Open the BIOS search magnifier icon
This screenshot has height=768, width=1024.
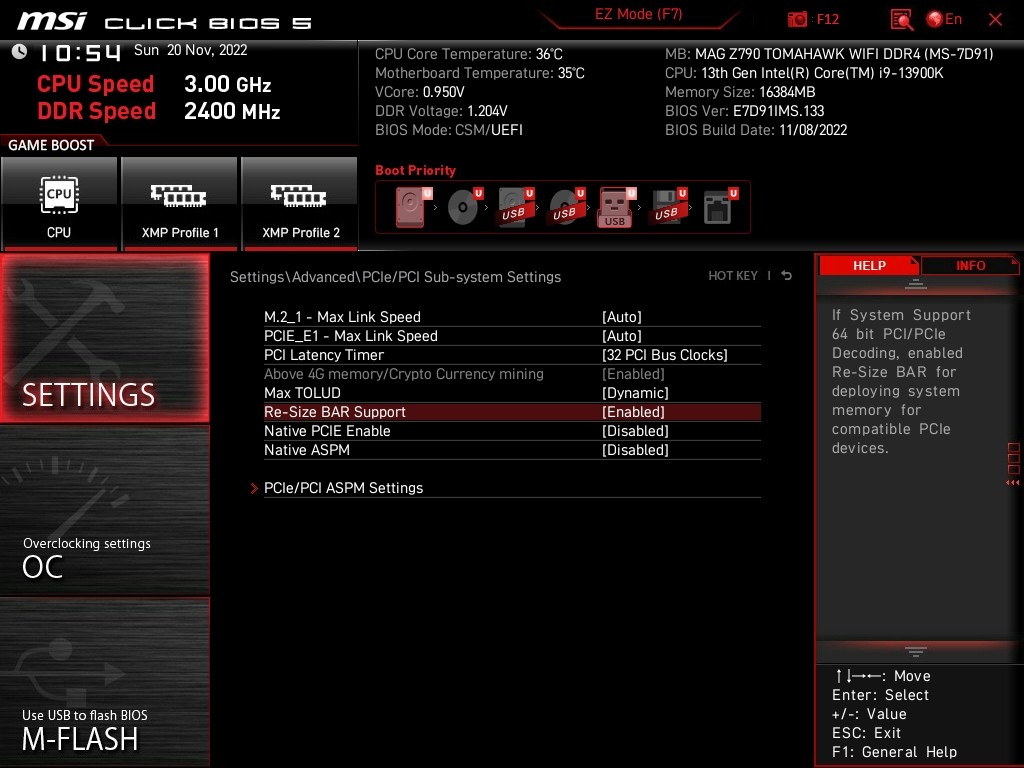click(x=902, y=19)
